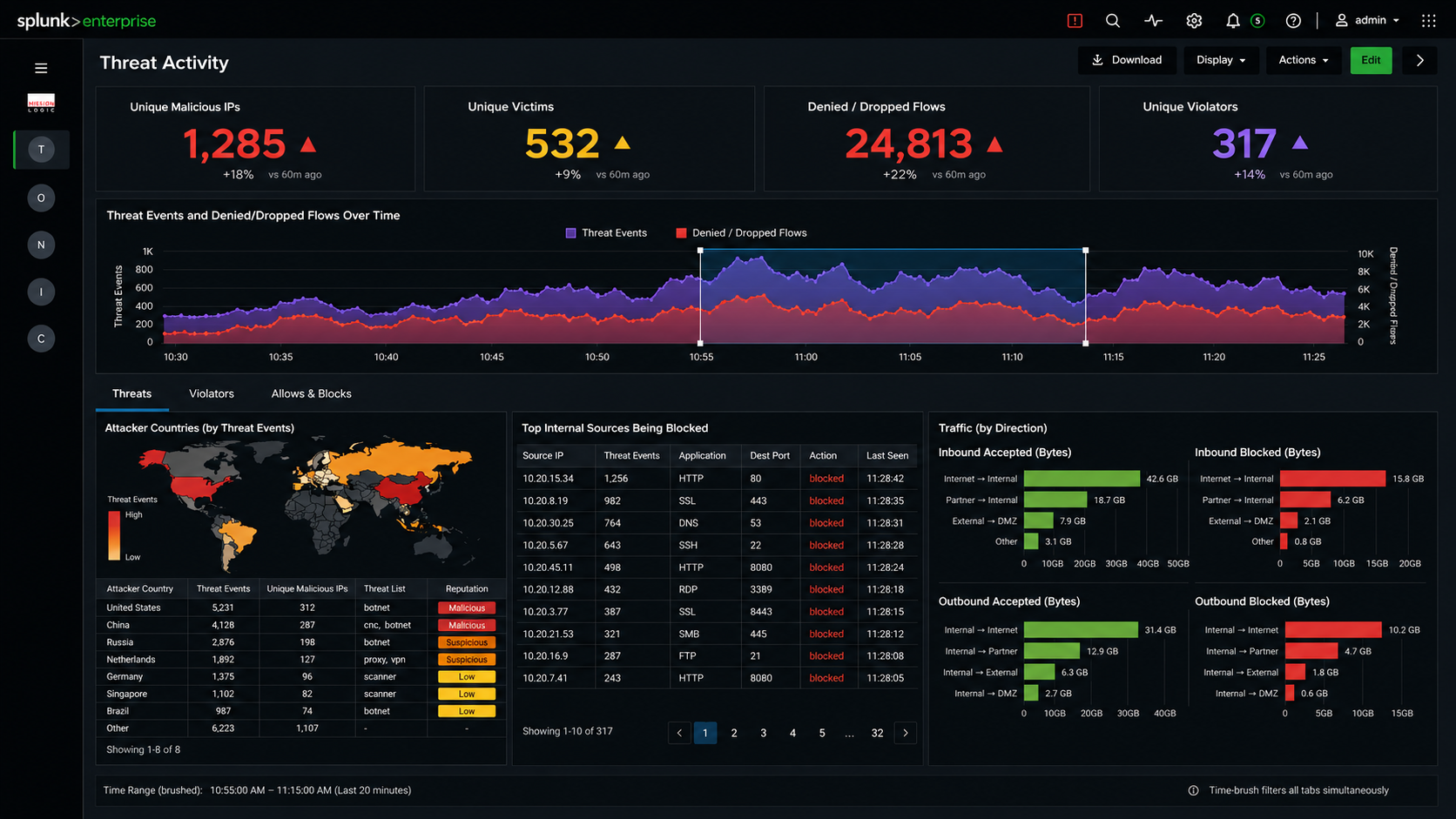Switch to the Allows & Blocks tab
Screen dimensions: 1456x819
pos(311,394)
